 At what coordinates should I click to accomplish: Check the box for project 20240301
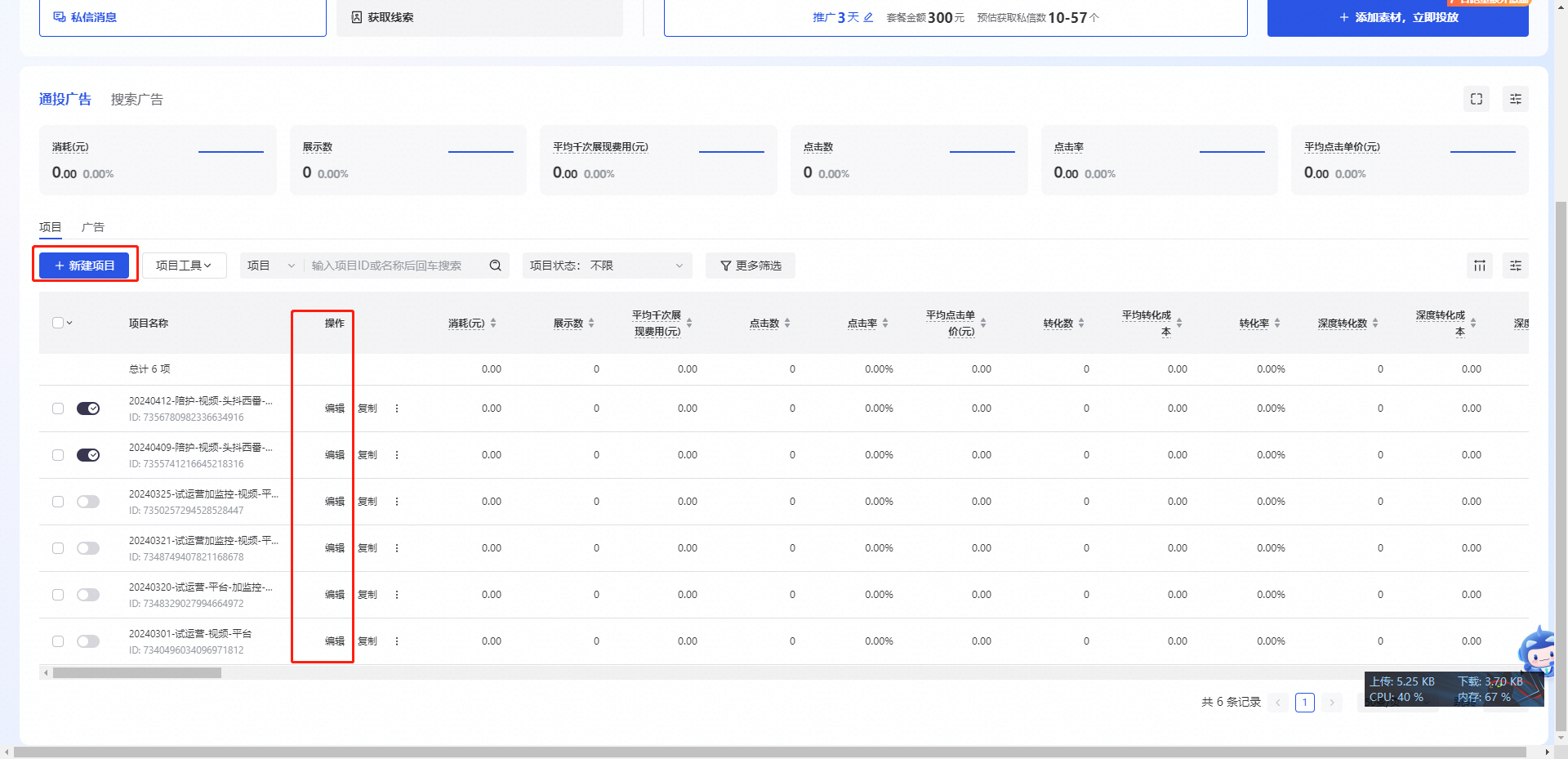pyautogui.click(x=58, y=641)
